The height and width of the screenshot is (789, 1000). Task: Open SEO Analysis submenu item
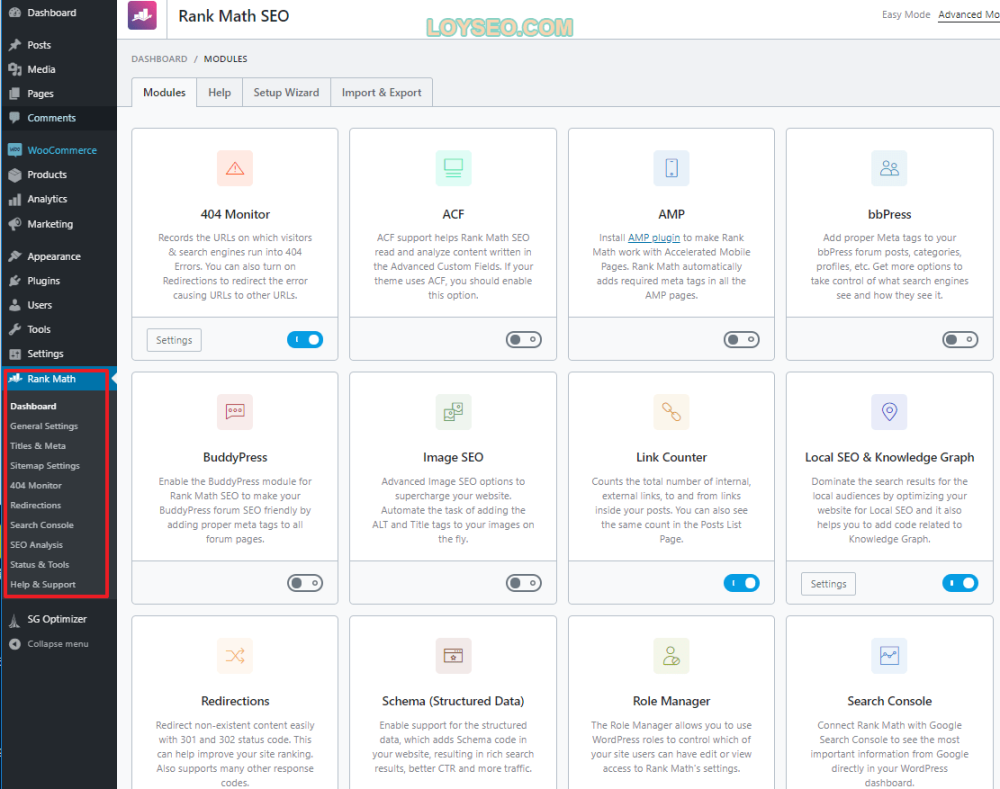pos(36,545)
